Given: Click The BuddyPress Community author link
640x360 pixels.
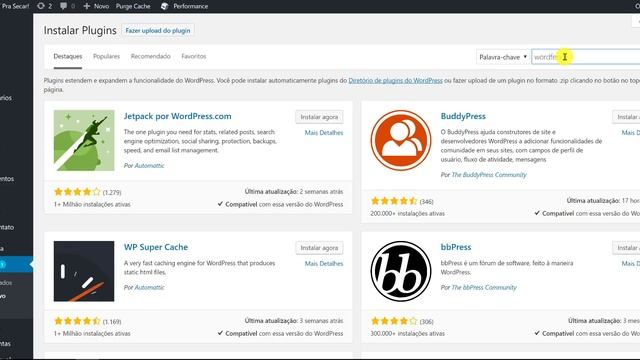Looking at the screenshot, I should 489,175.
